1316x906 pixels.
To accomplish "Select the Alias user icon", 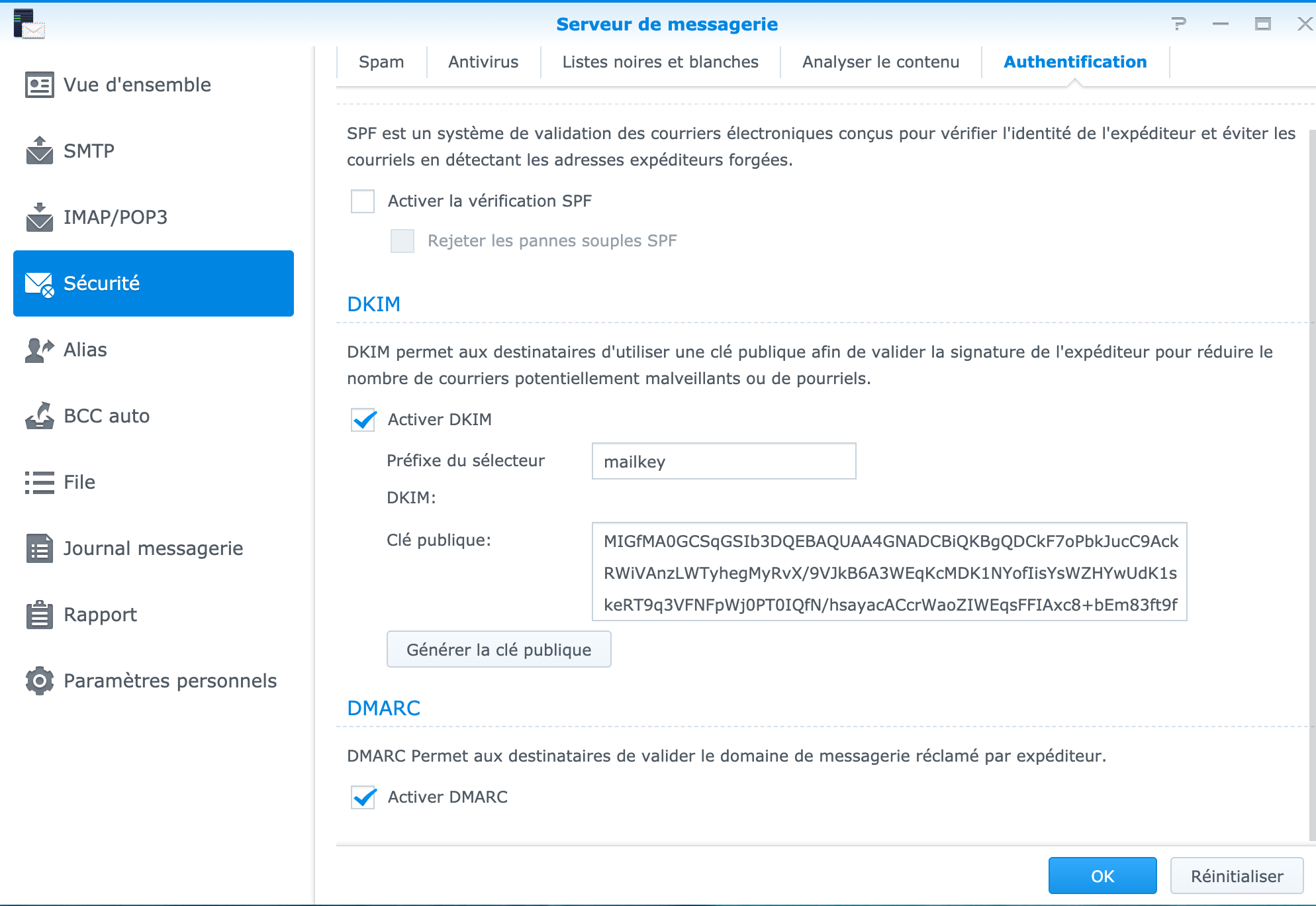I will (x=39, y=350).
